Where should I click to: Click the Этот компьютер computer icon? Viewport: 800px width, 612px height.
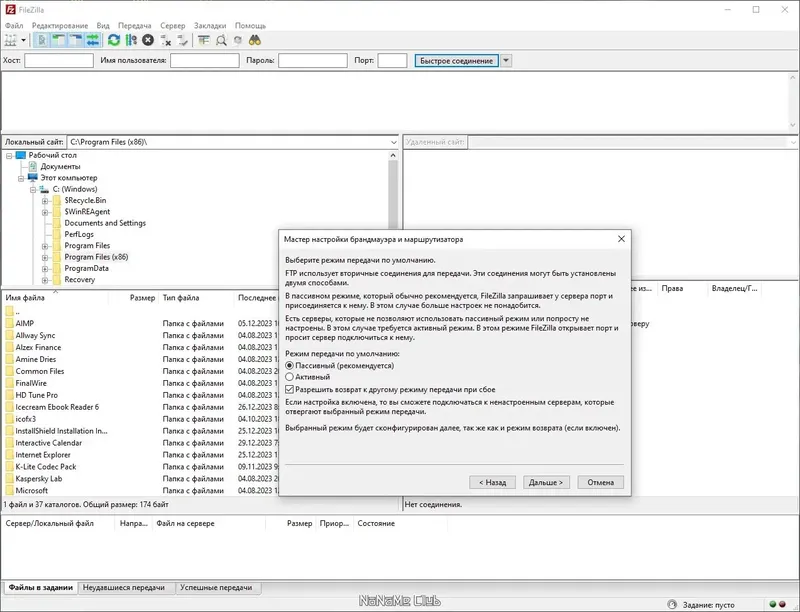(x=33, y=177)
